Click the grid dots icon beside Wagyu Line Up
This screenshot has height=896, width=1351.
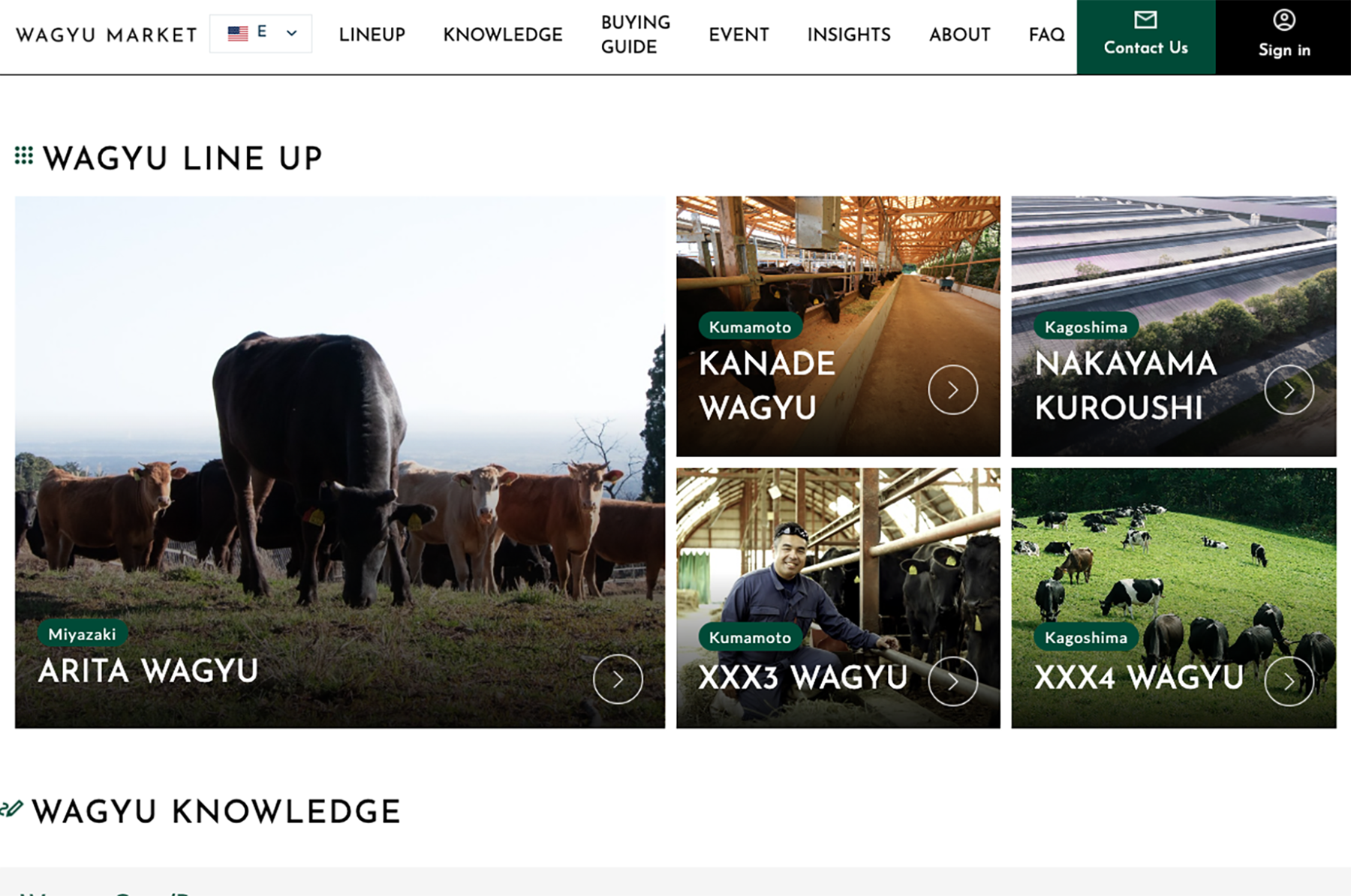click(x=24, y=155)
